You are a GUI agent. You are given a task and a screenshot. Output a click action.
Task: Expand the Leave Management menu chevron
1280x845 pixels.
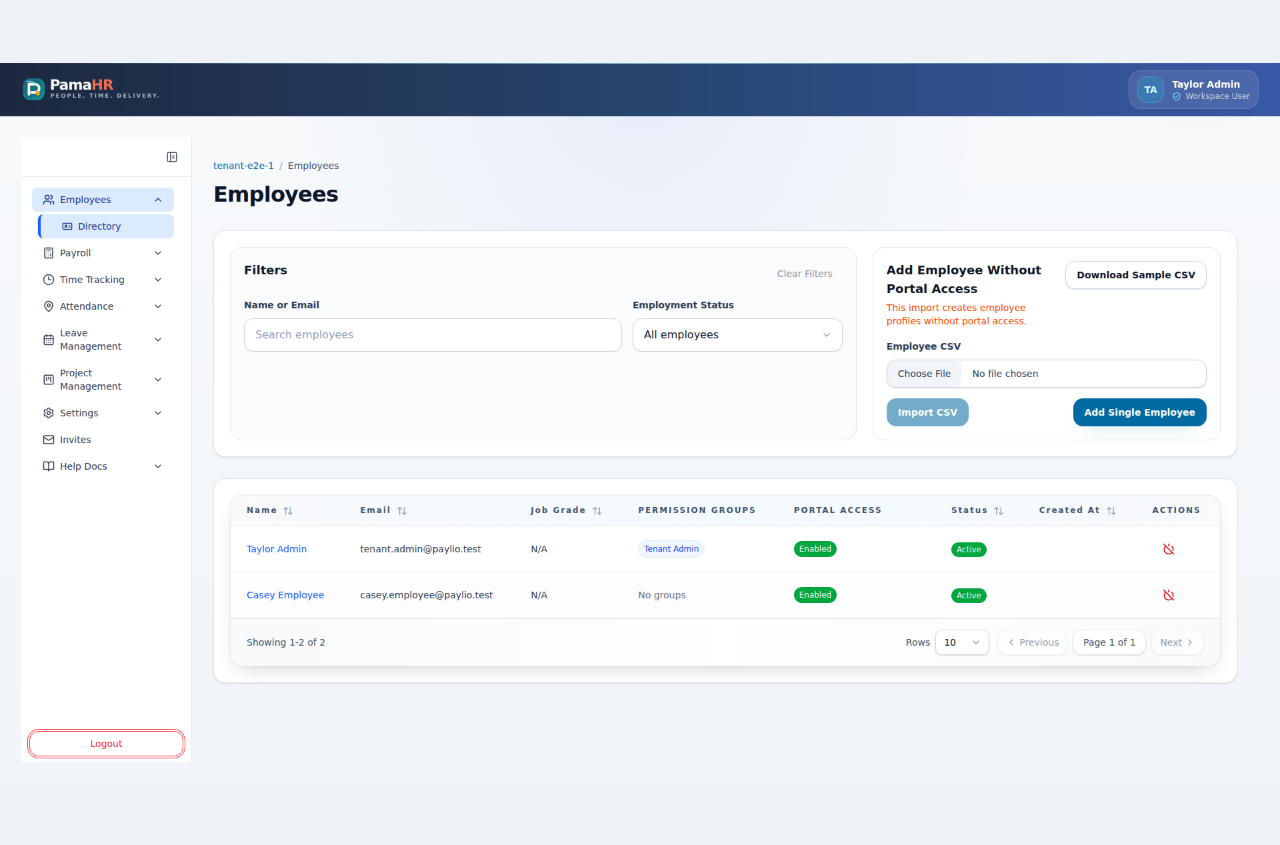pyautogui.click(x=158, y=340)
